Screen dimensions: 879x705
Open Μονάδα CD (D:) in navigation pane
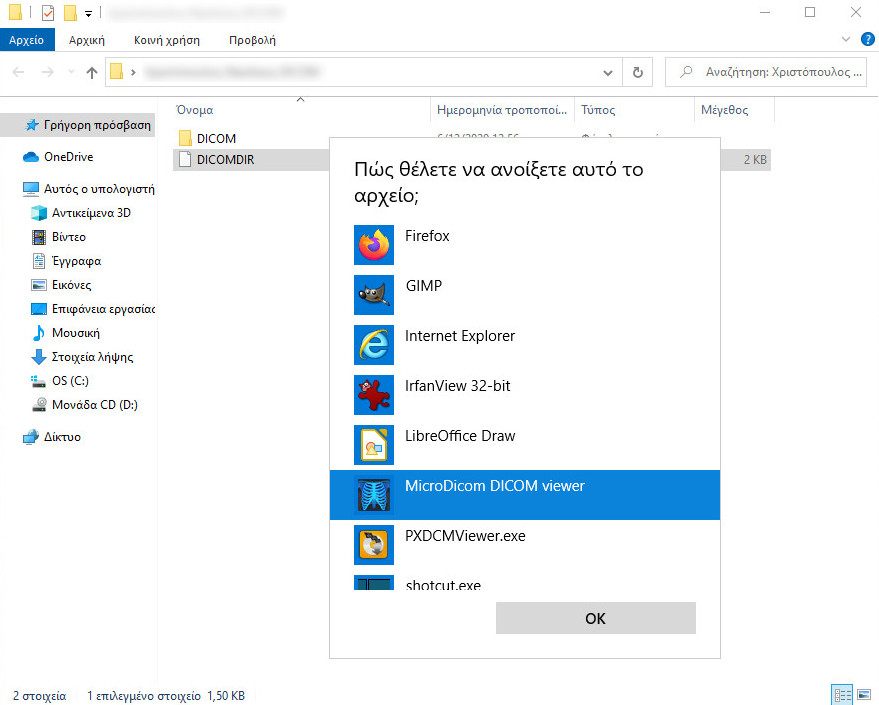(x=95, y=405)
